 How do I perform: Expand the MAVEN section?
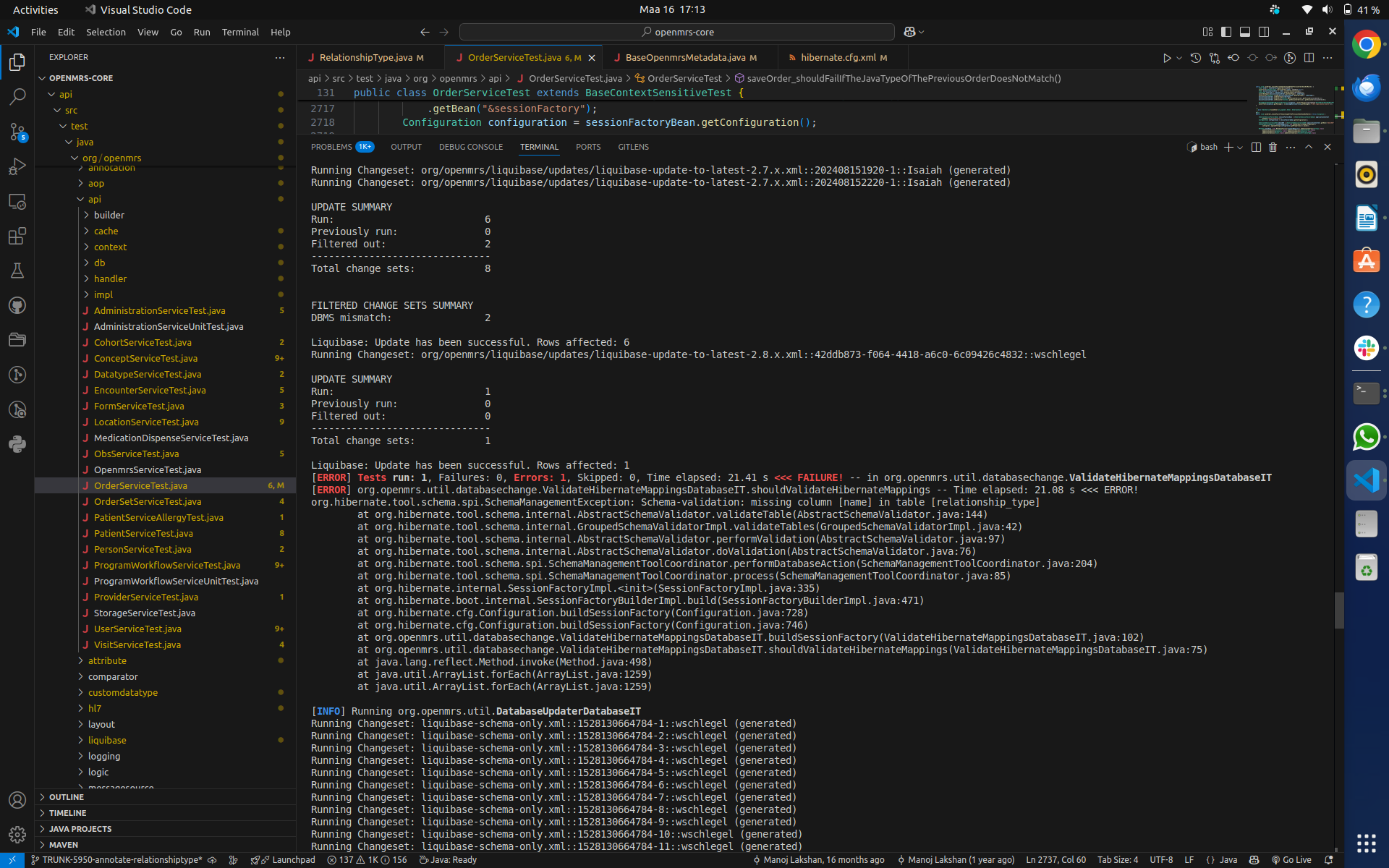pos(165,845)
